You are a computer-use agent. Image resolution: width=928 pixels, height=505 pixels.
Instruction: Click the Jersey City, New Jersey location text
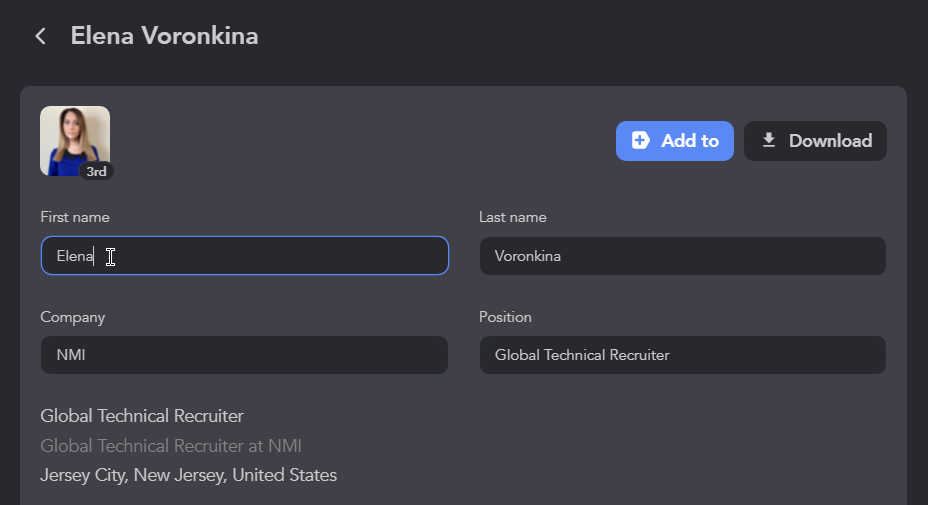tap(188, 475)
